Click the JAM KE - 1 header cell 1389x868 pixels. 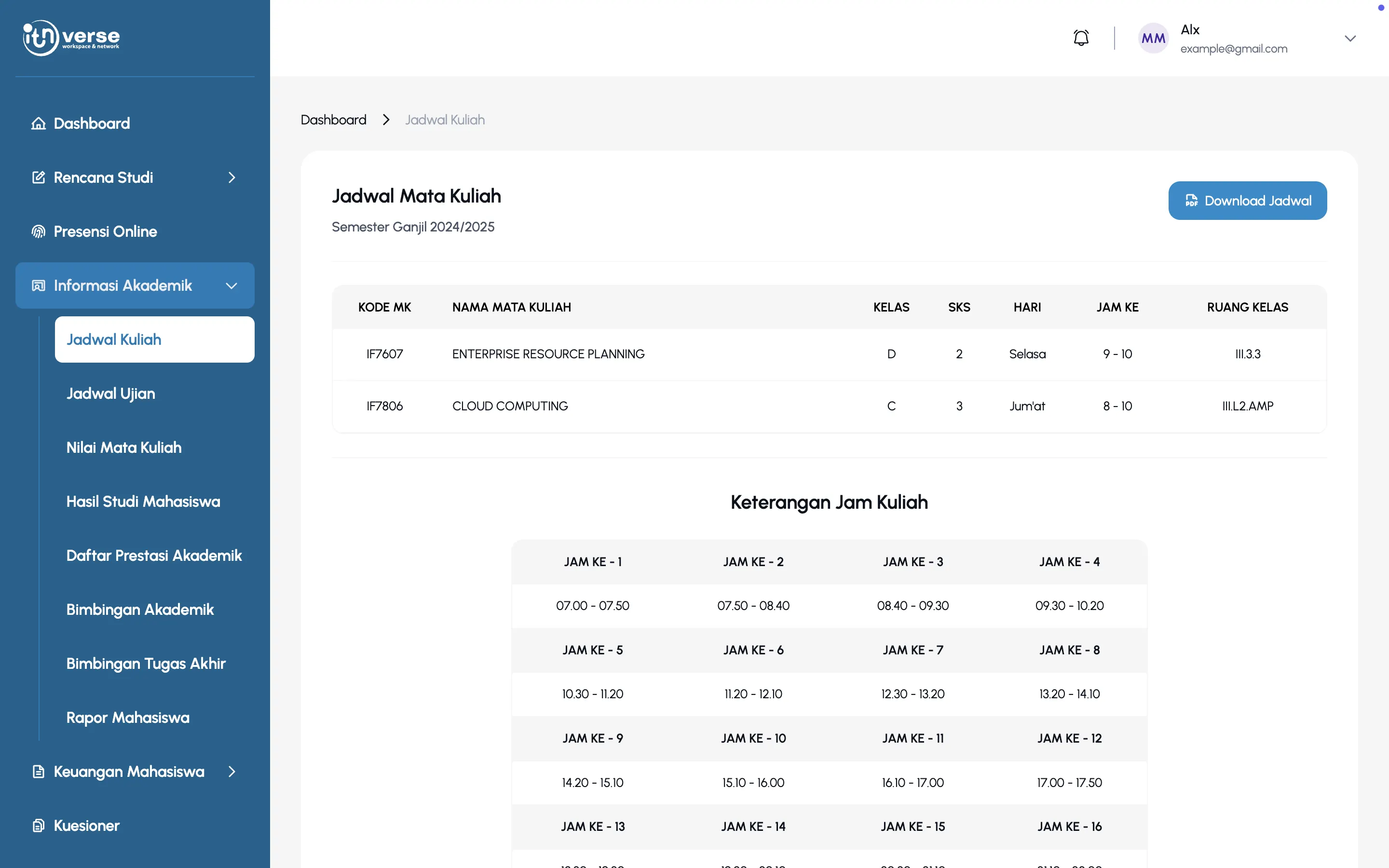(592, 562)
